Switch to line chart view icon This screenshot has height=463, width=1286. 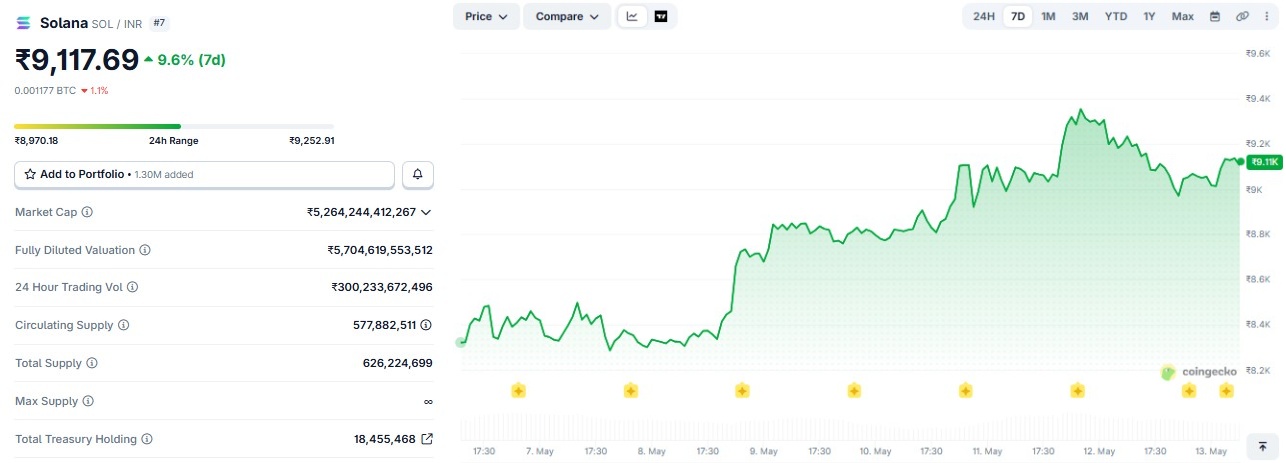coord(633,16)
